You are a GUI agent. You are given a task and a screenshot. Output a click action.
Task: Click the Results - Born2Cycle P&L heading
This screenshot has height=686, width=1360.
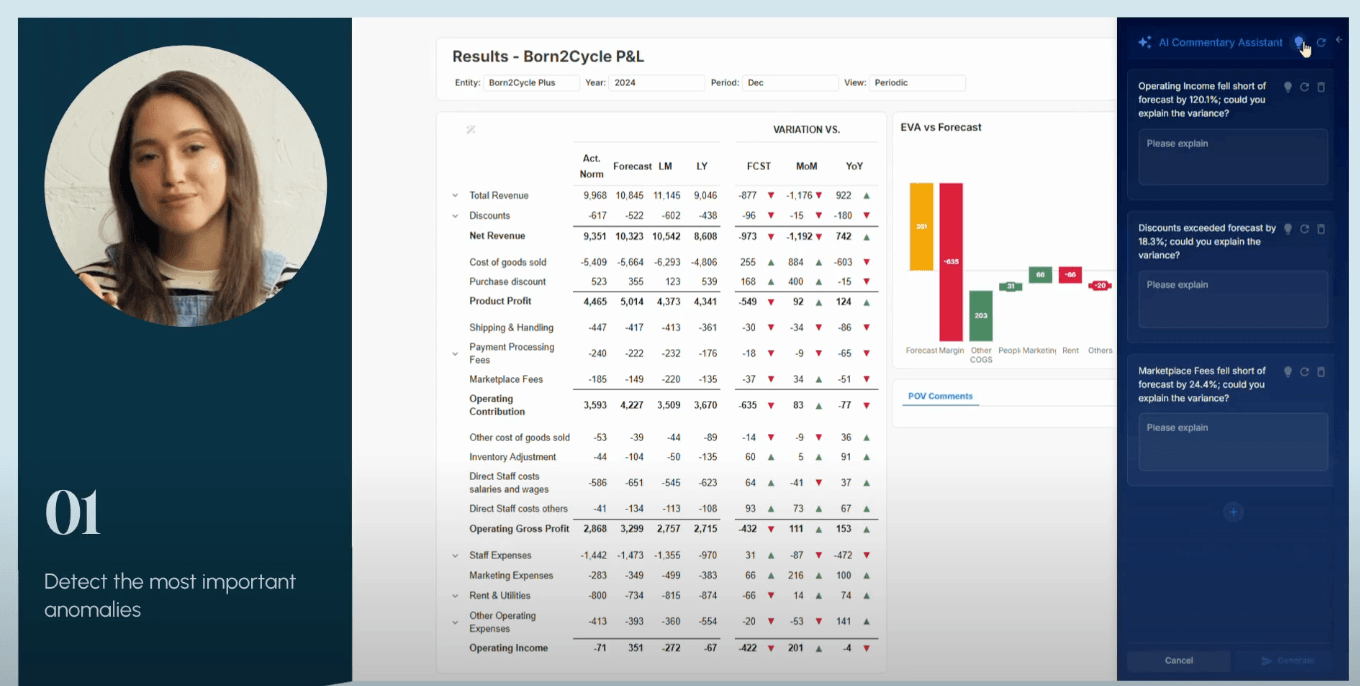pyautogui.click(x=548, y=57)
